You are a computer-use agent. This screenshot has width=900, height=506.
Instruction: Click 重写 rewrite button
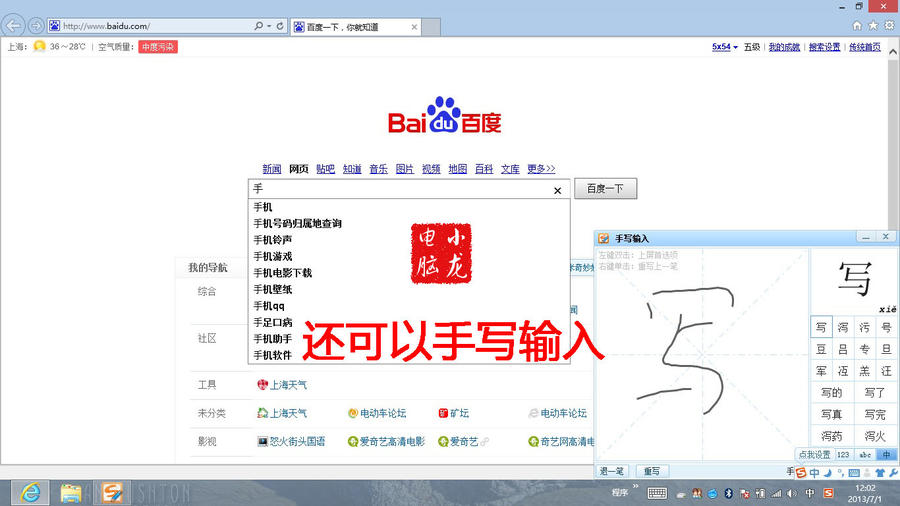click(x=651, y=471)
